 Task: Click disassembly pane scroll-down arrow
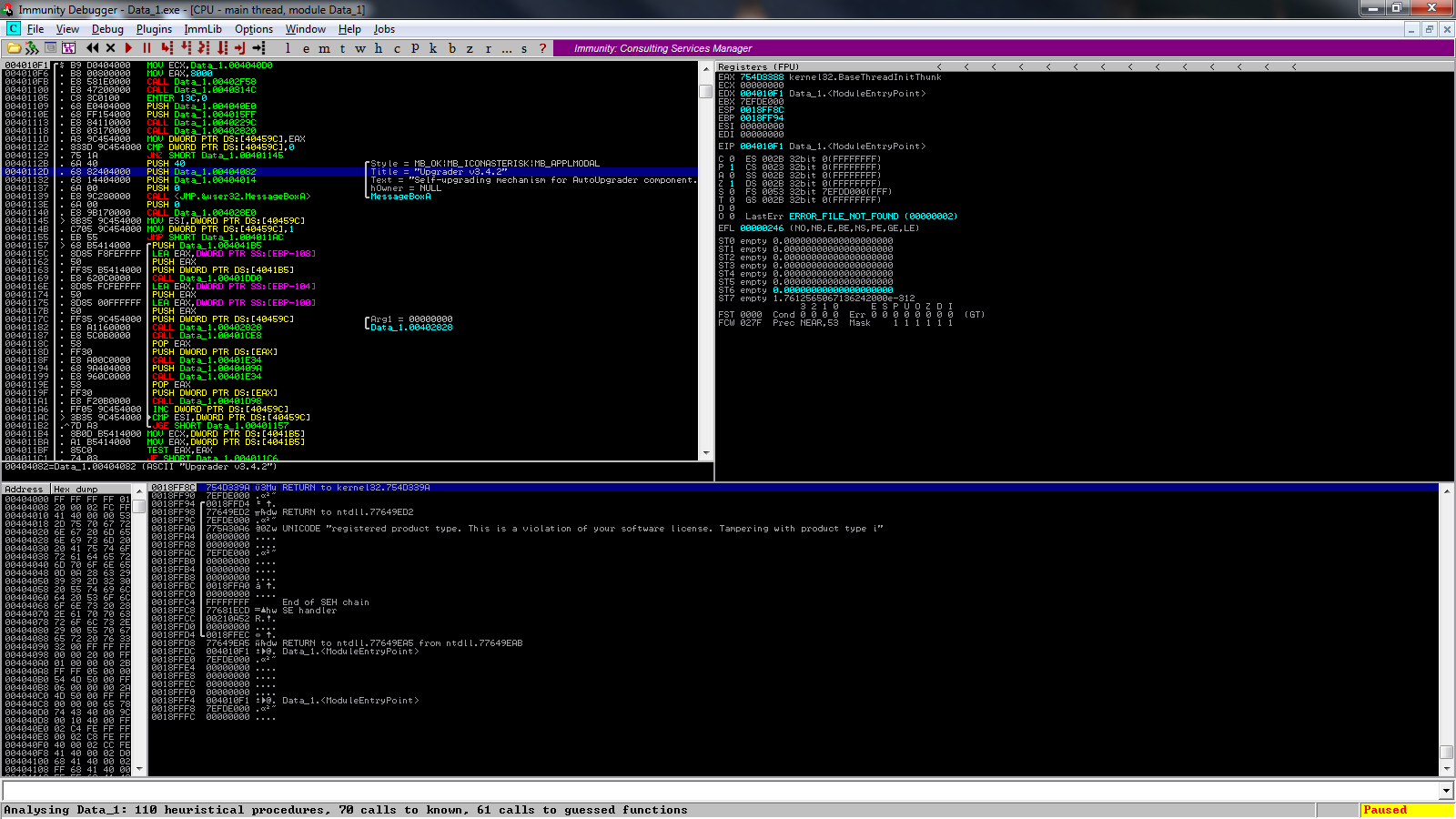(705, 452)
